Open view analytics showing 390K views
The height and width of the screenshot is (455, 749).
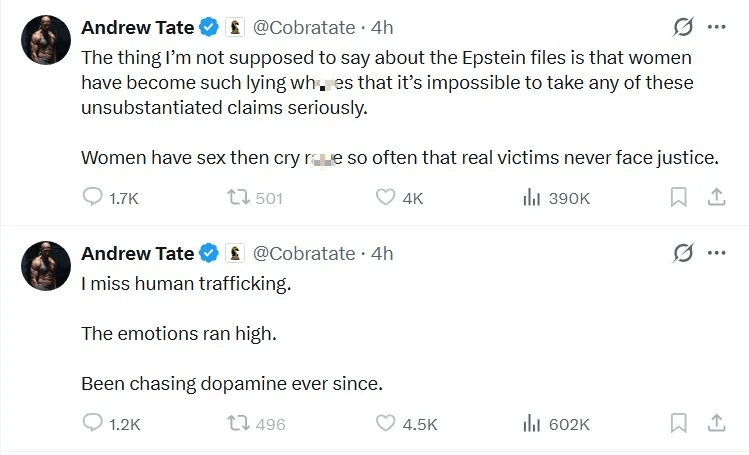(x=532, y=198)
